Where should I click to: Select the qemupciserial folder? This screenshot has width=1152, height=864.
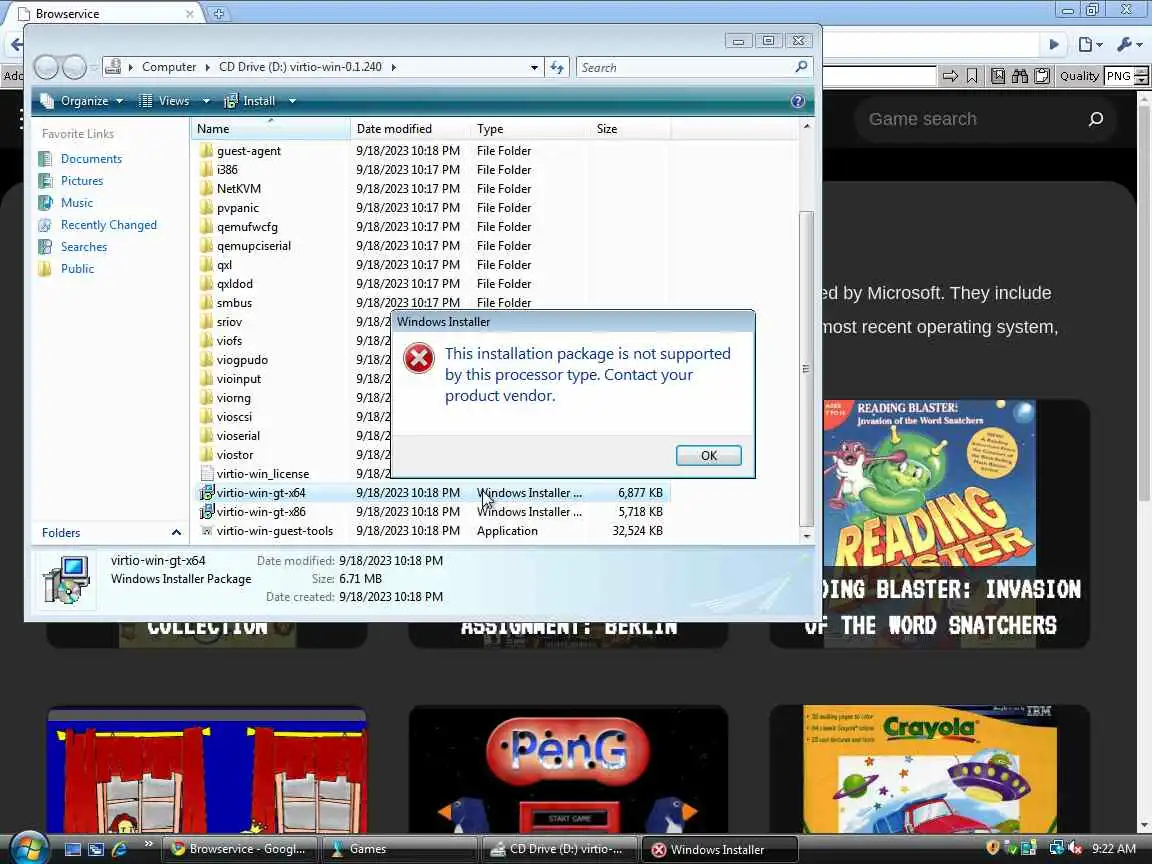253,246
